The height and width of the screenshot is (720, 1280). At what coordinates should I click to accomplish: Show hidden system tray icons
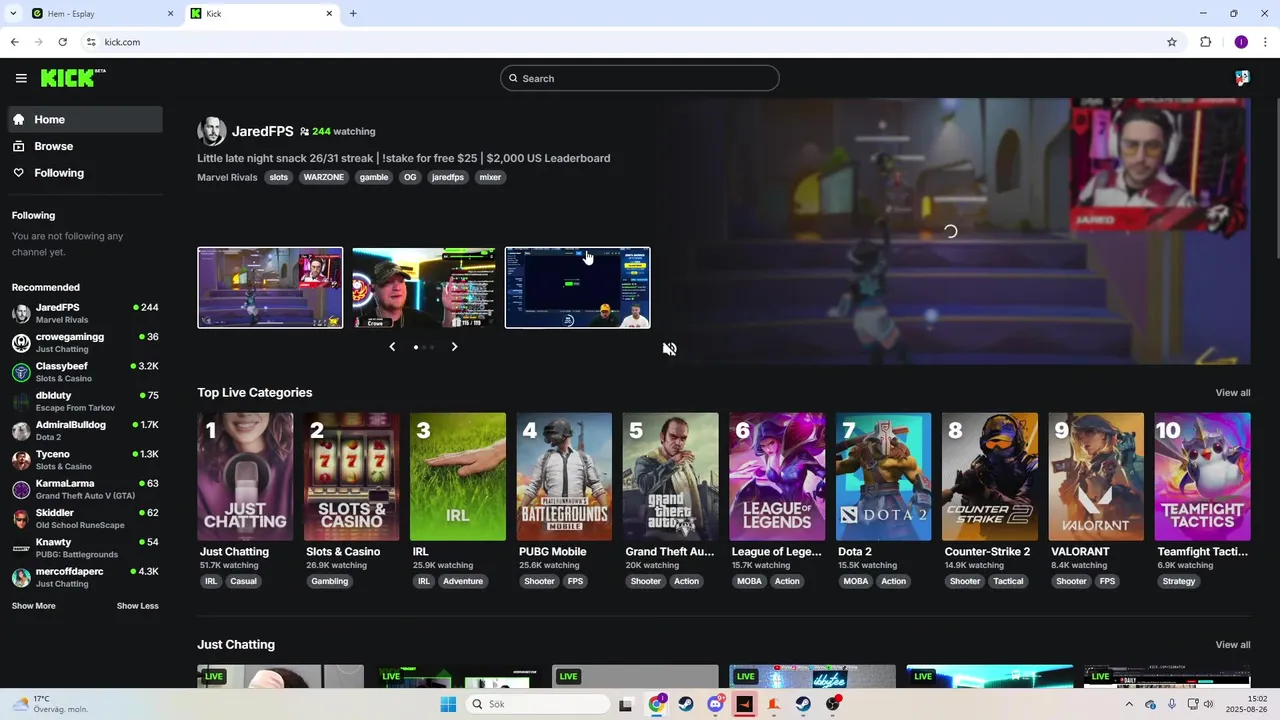click(x=1129, y=704)
